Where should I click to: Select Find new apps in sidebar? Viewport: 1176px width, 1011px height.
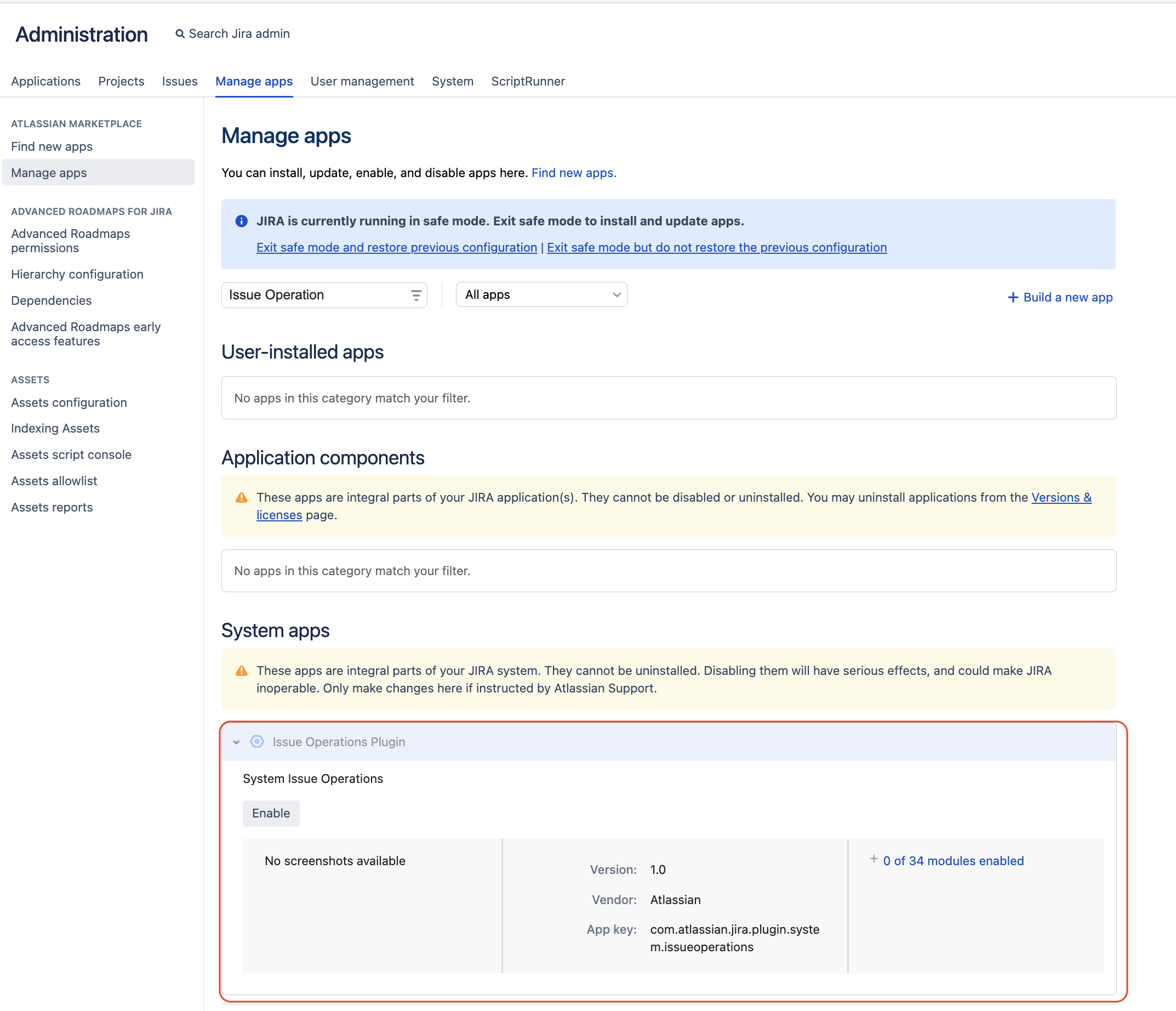point(52,146)
